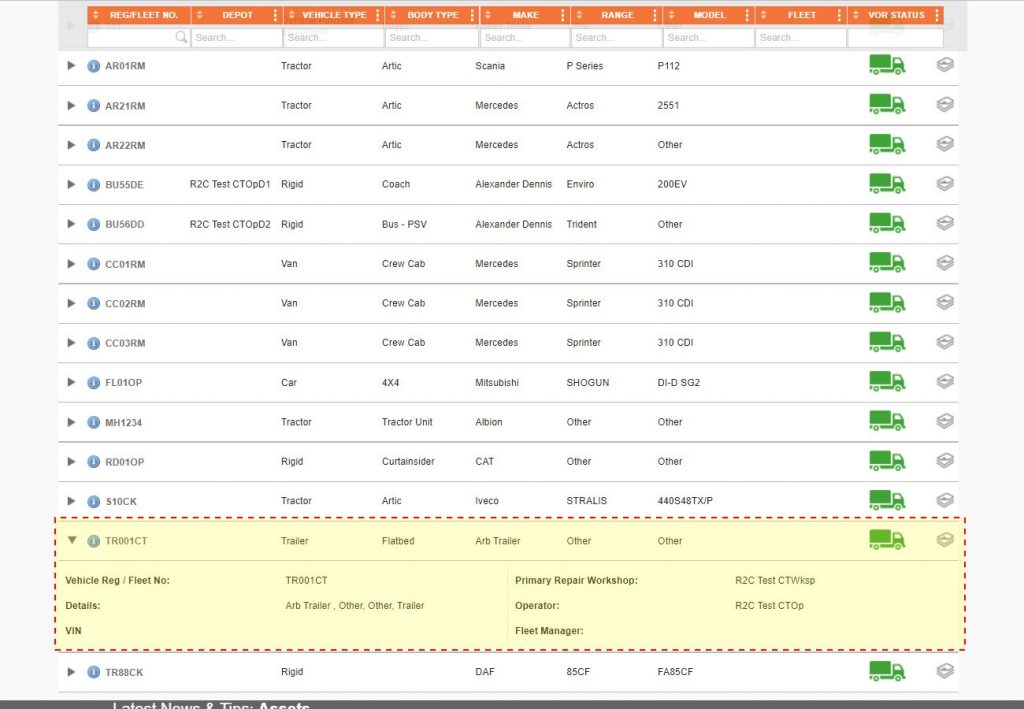Expand the FL01OP vehicle row

(x=70, y=382)
